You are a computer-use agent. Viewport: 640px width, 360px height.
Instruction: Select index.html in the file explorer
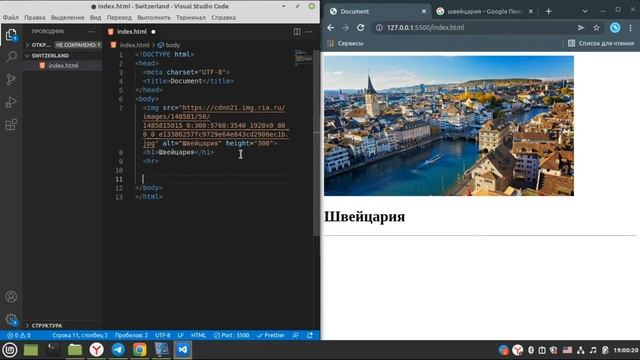click(x=63, y=66)
